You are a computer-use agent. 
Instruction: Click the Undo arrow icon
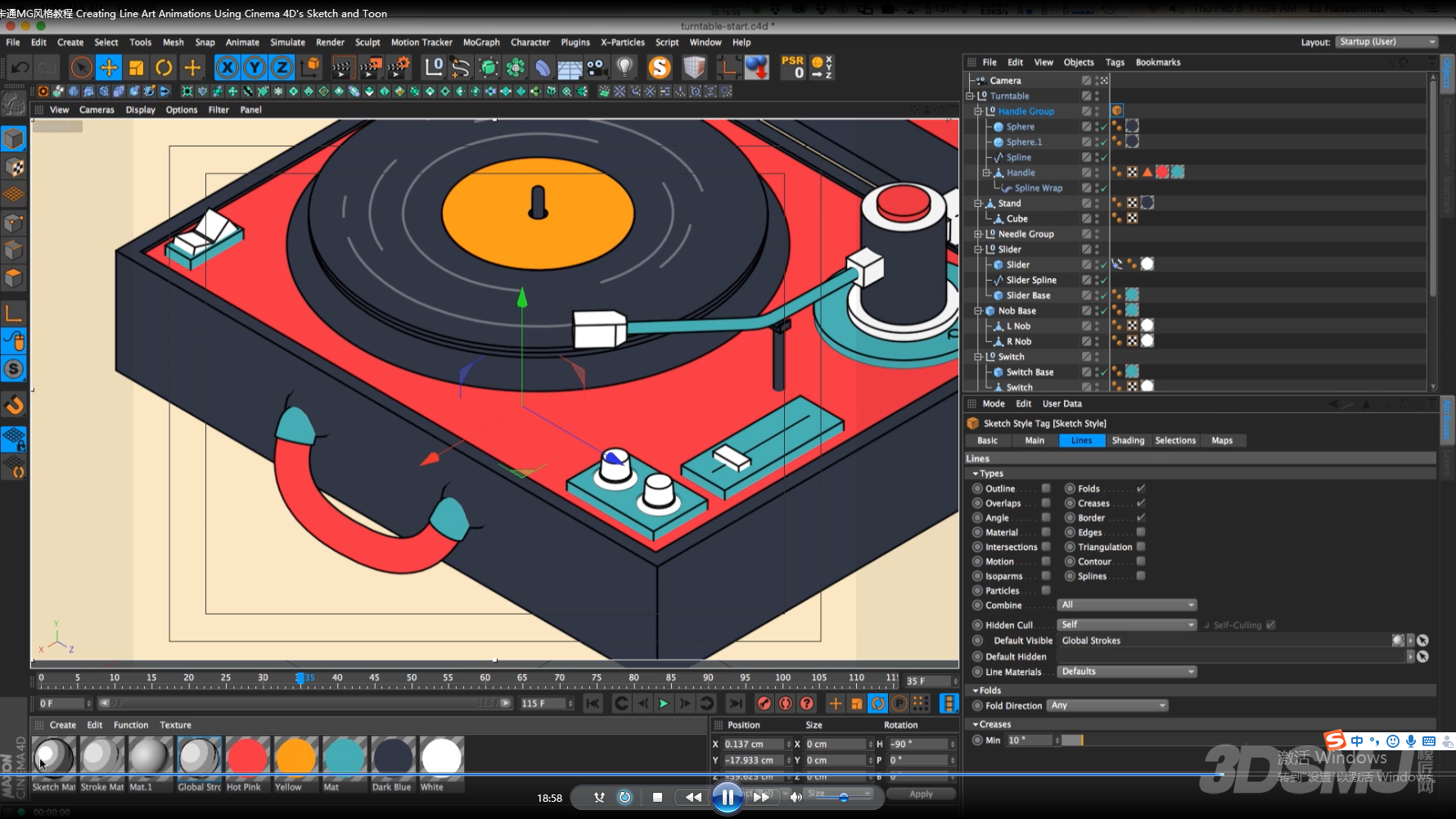coord(20,67)
